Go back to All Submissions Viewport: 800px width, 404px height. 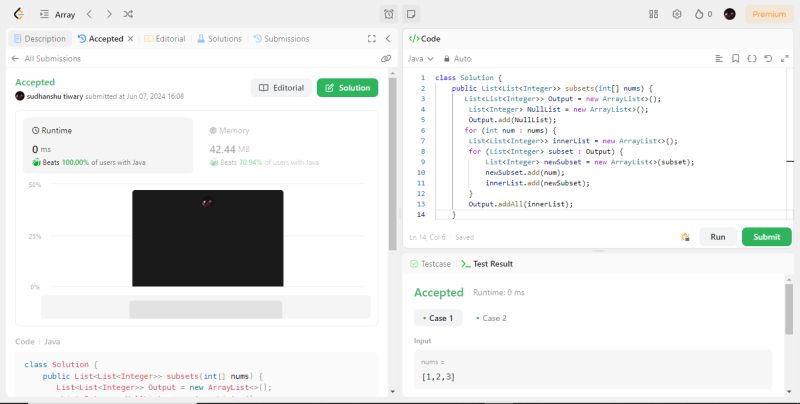(x=46, y=59)
